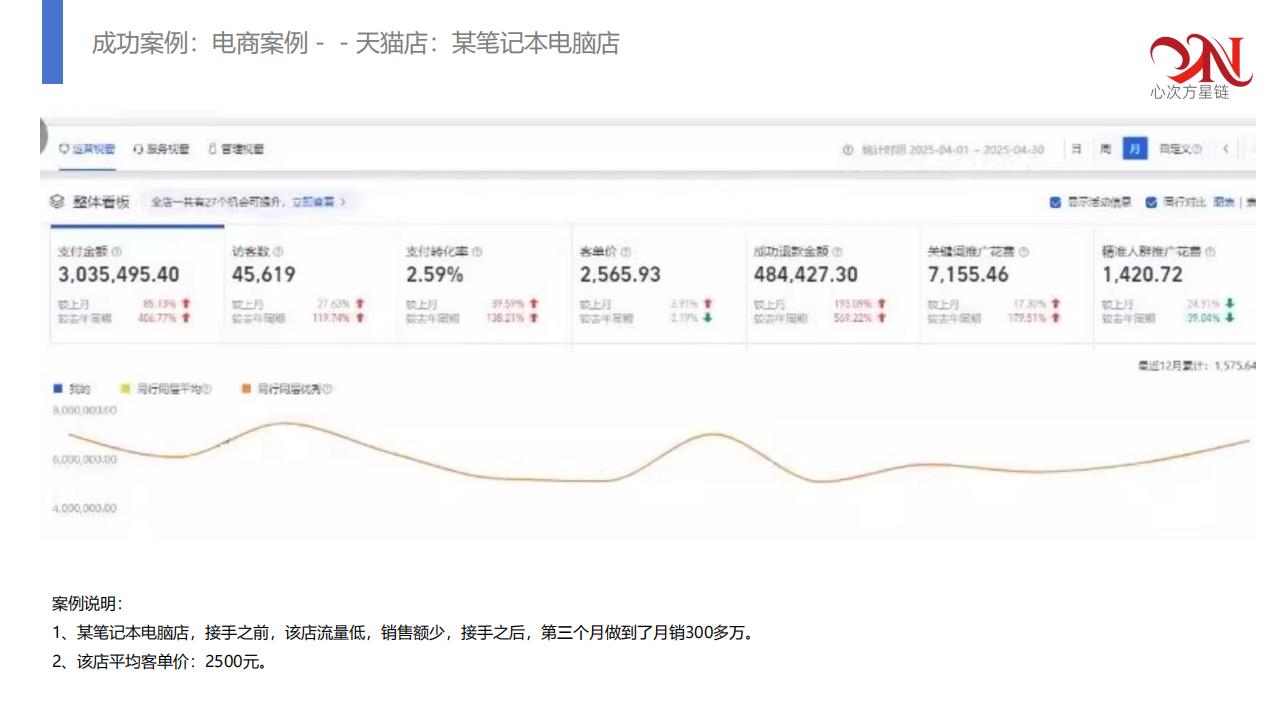Screen dimensions: 1280x720
Task: Click the previous period chevron arrow
Action: pyautogui.click(x=1225, y=149)
